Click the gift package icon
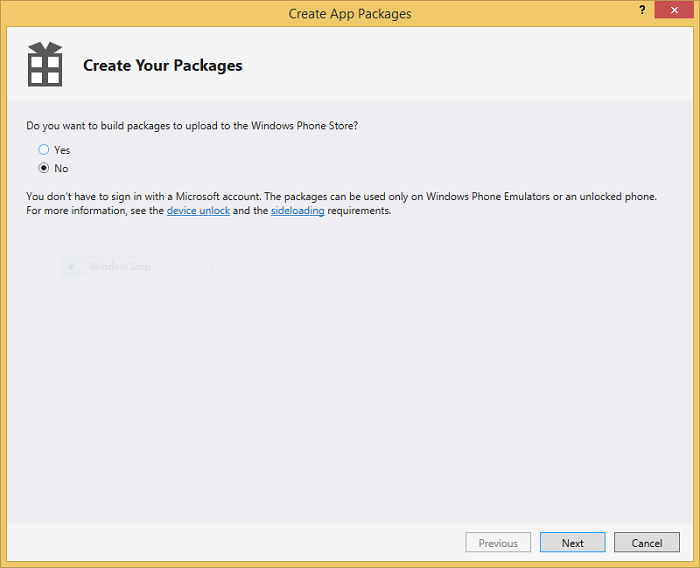 [45, 64]
